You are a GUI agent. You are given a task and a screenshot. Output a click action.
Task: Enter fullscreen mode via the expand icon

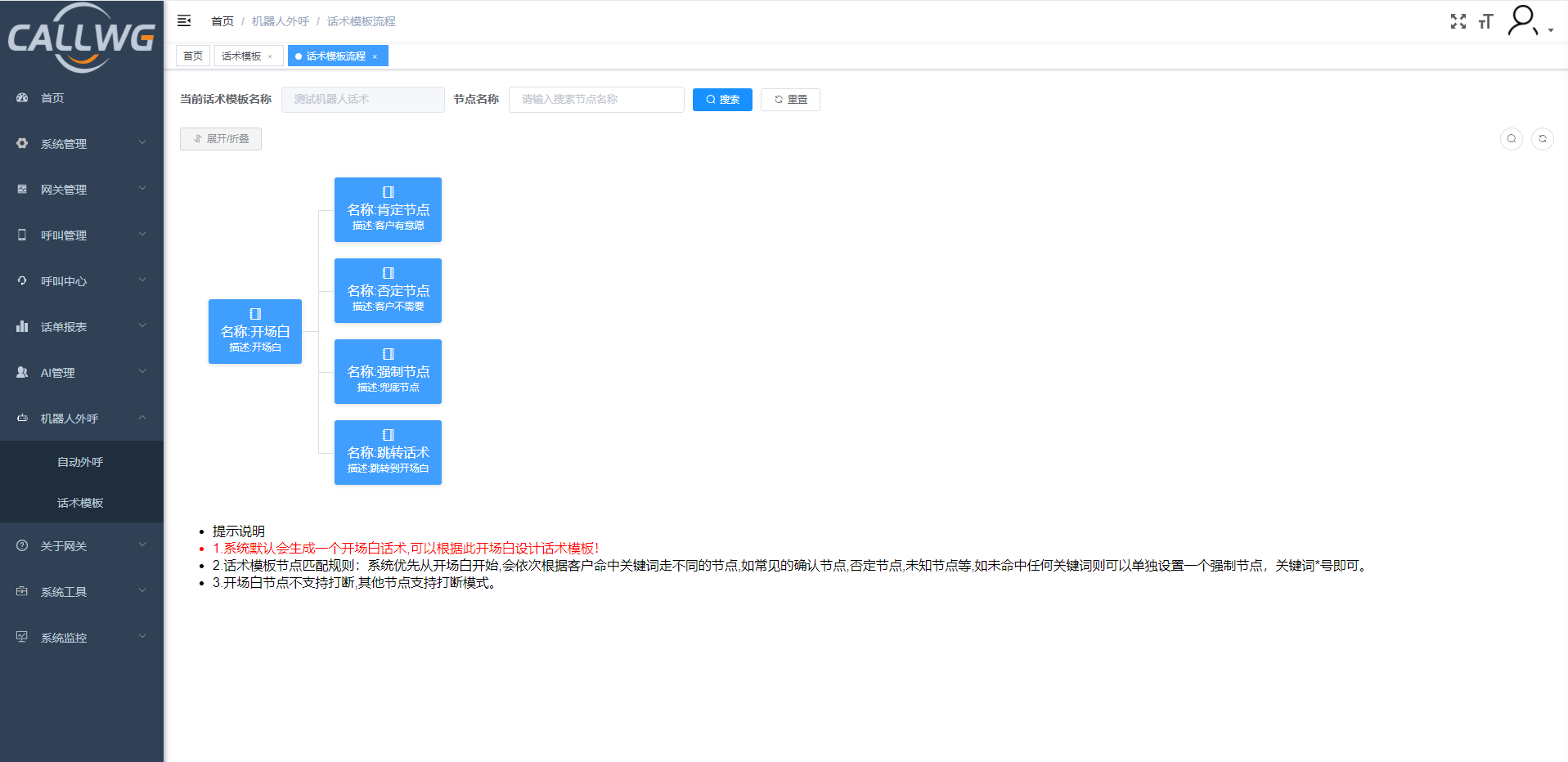(x=1458, y=21)
